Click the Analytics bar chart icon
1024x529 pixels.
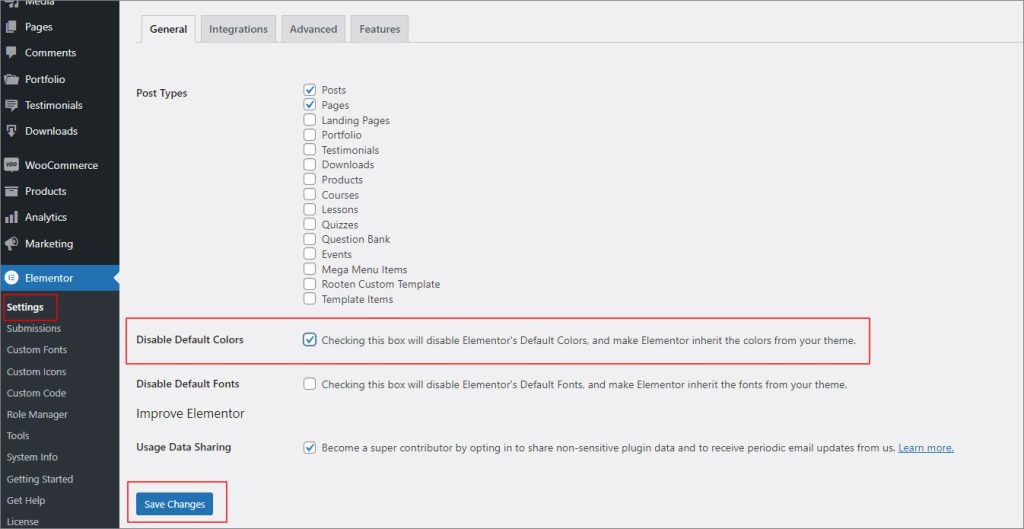tap(12, 217)
